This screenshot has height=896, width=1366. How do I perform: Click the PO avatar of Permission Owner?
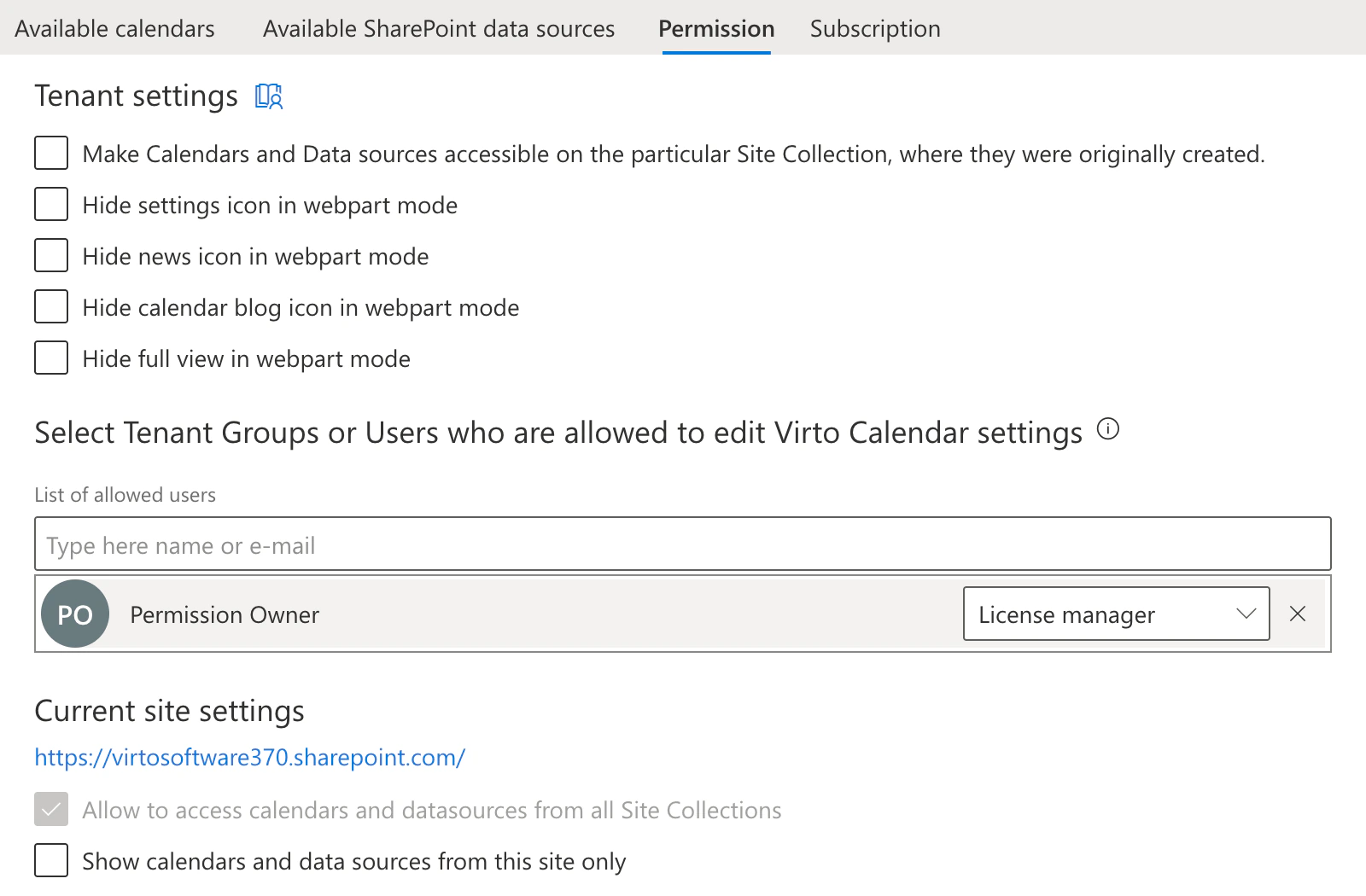click(75, 614)
